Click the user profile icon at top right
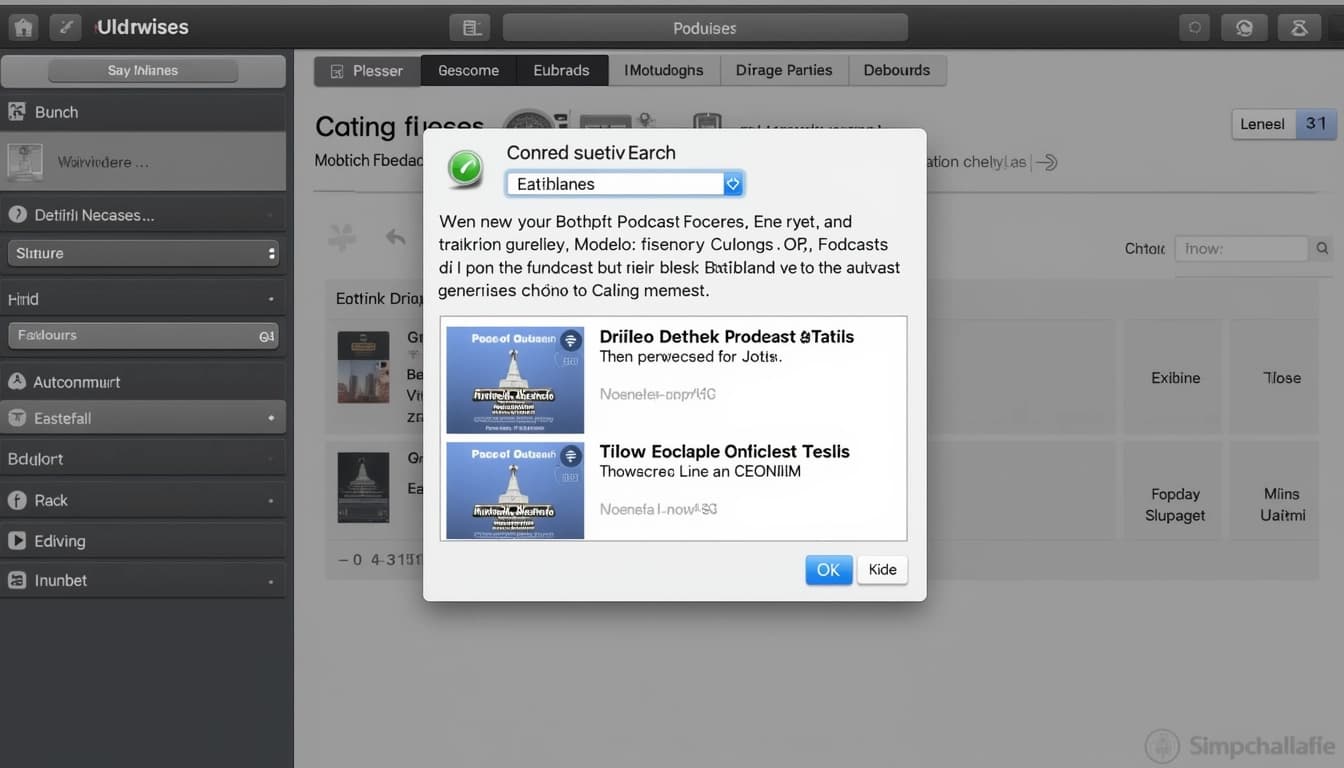Screen dimensions: 1344x768 coord(1299,28)
